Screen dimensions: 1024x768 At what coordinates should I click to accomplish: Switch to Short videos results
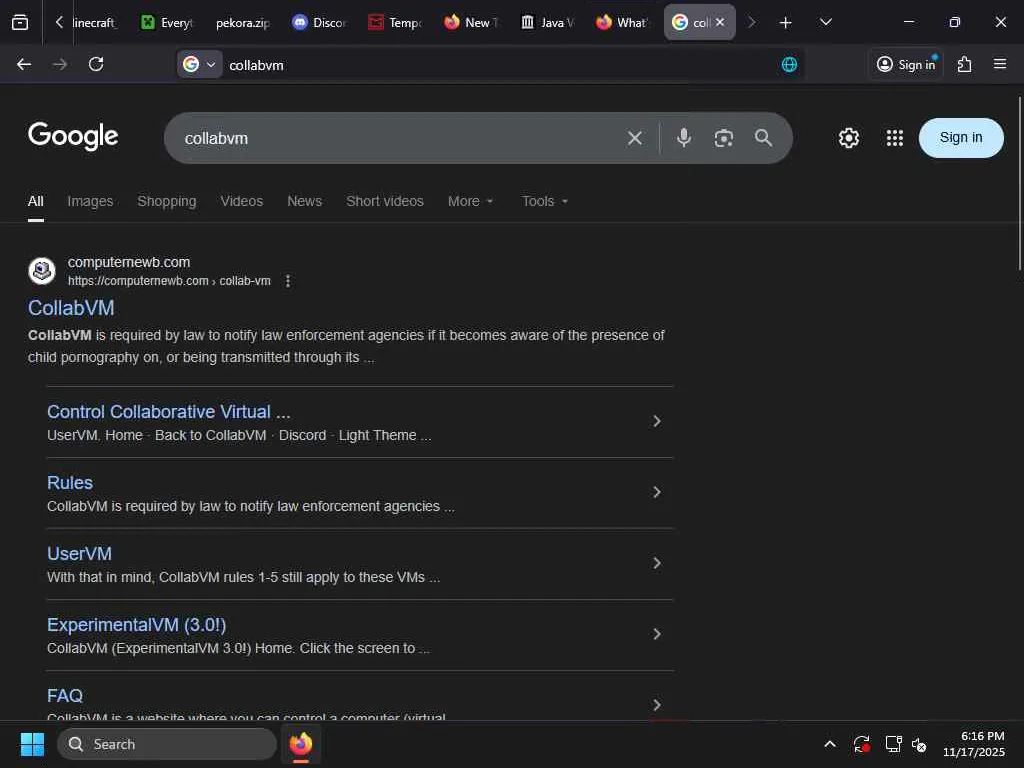click(385, 201)
